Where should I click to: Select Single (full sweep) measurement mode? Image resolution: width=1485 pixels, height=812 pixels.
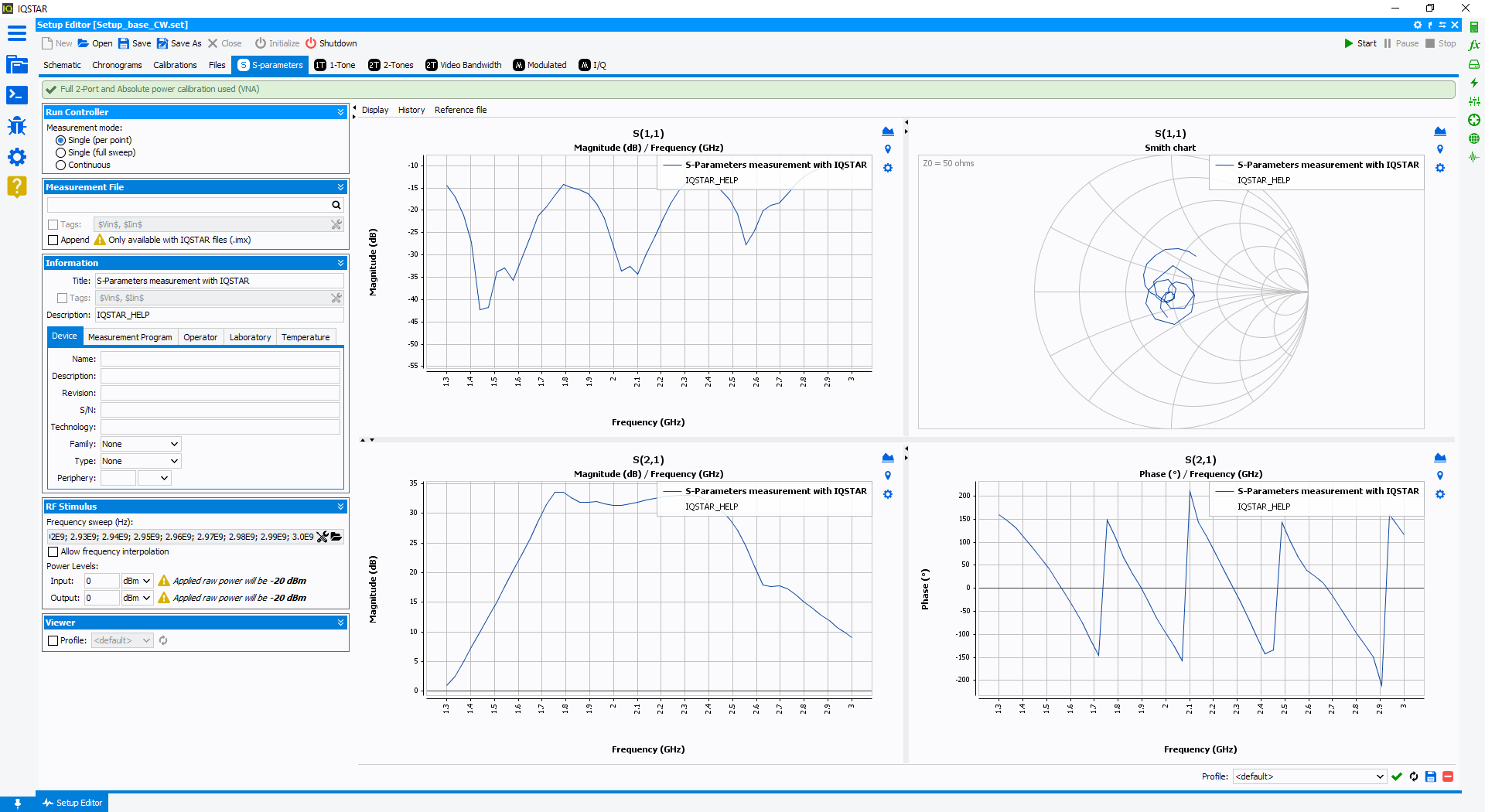pos(60,153)
